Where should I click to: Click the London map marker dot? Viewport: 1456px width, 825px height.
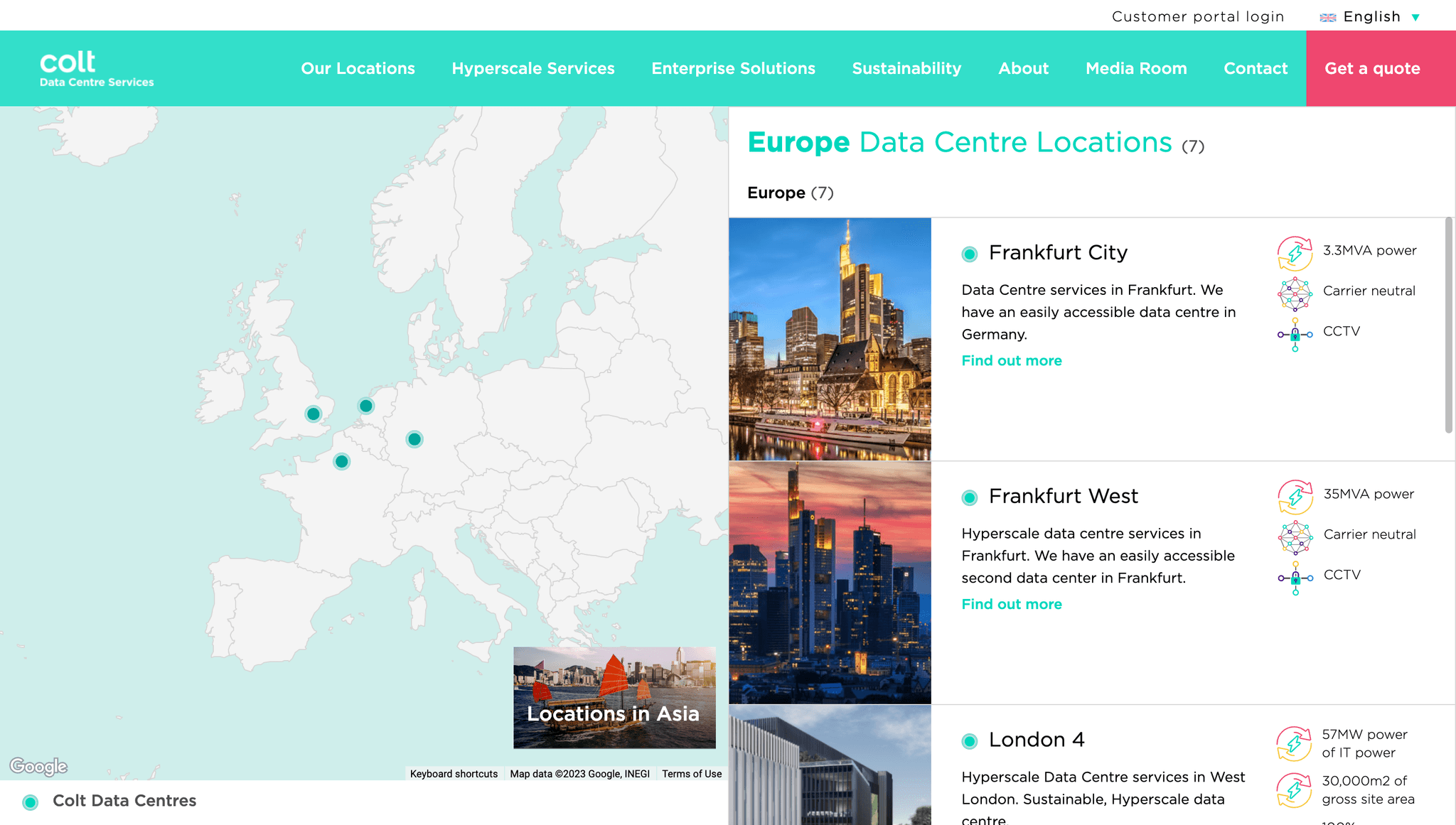313,414
